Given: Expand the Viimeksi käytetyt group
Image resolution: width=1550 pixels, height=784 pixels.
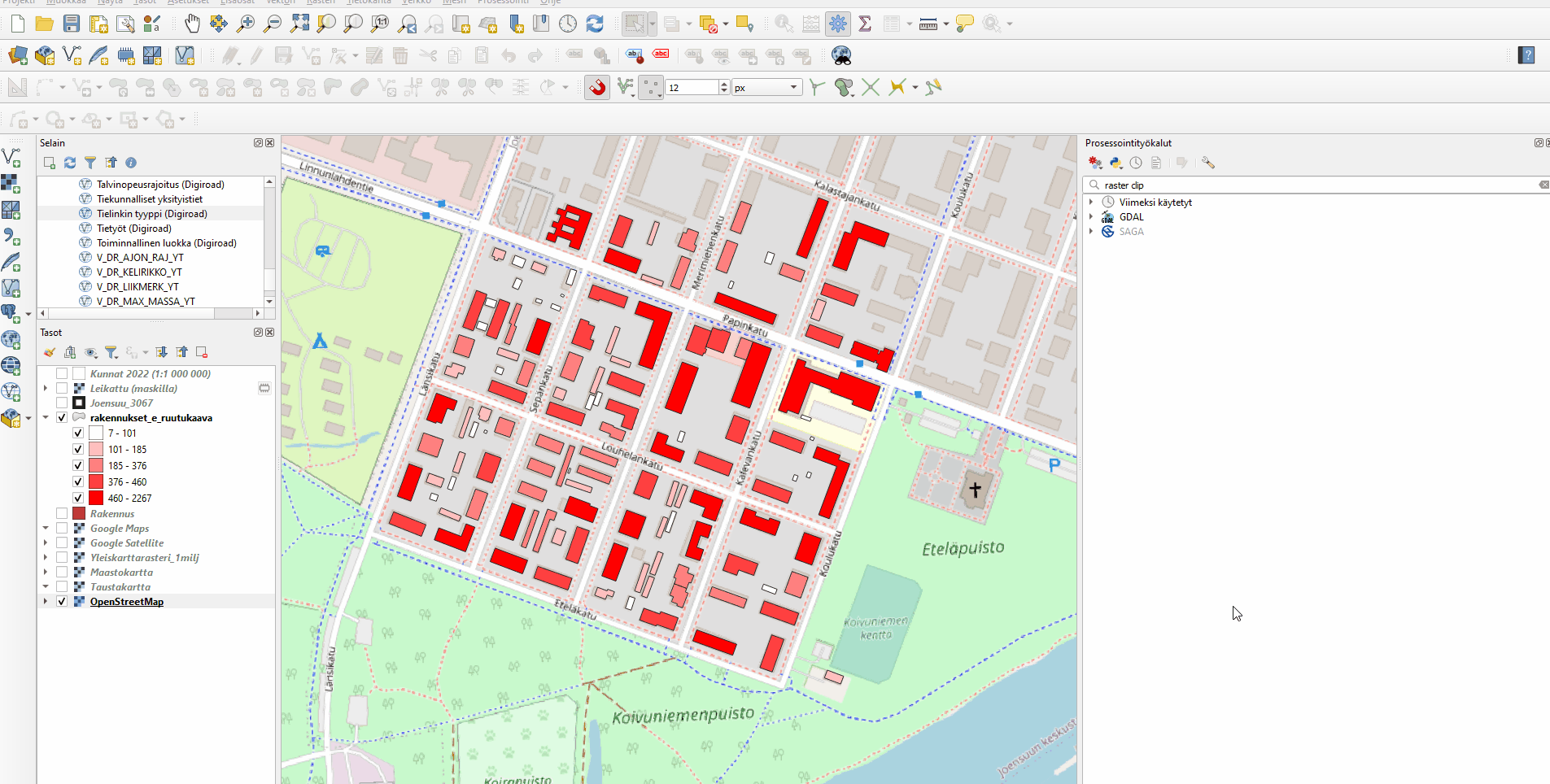Looking at the screenshot, I should pyautogui.click(x=1091, y=203).
